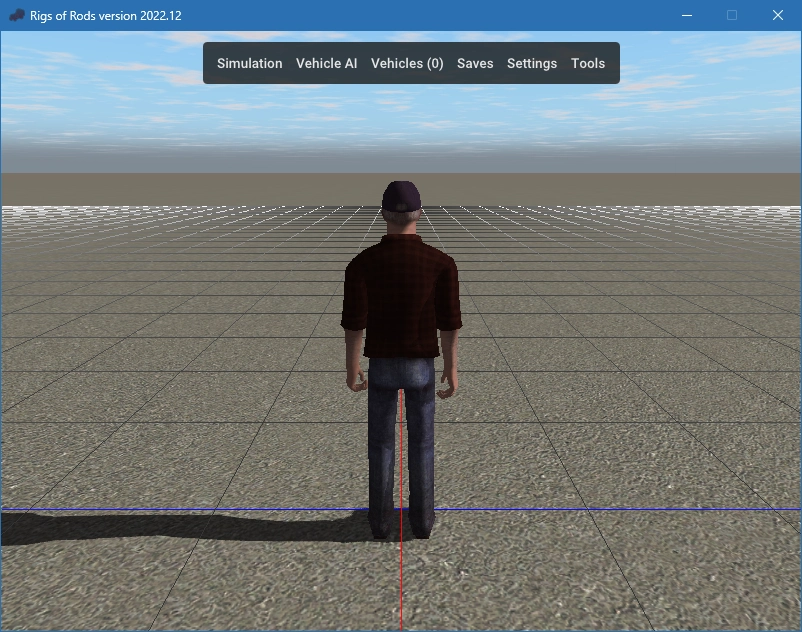802x632 pixels.
Task: Click the Rigs of Rods title bar icon
Action: pos(16,15)
